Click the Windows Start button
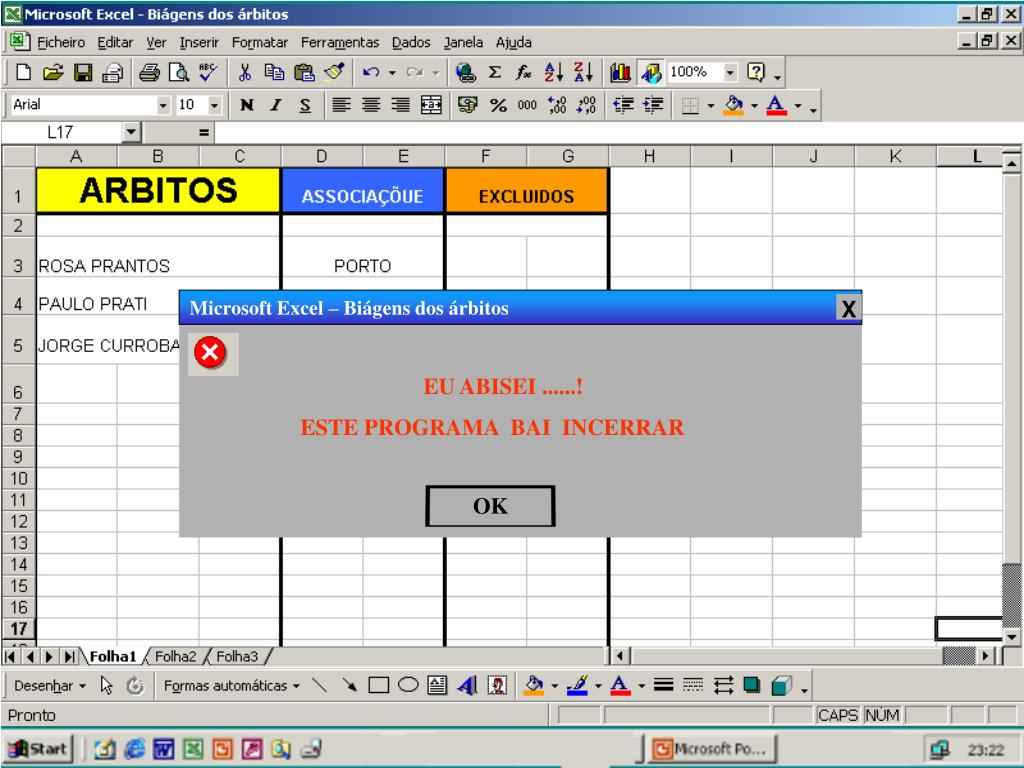The width and height of the screenshot is (1024, 768). point(39,749)
